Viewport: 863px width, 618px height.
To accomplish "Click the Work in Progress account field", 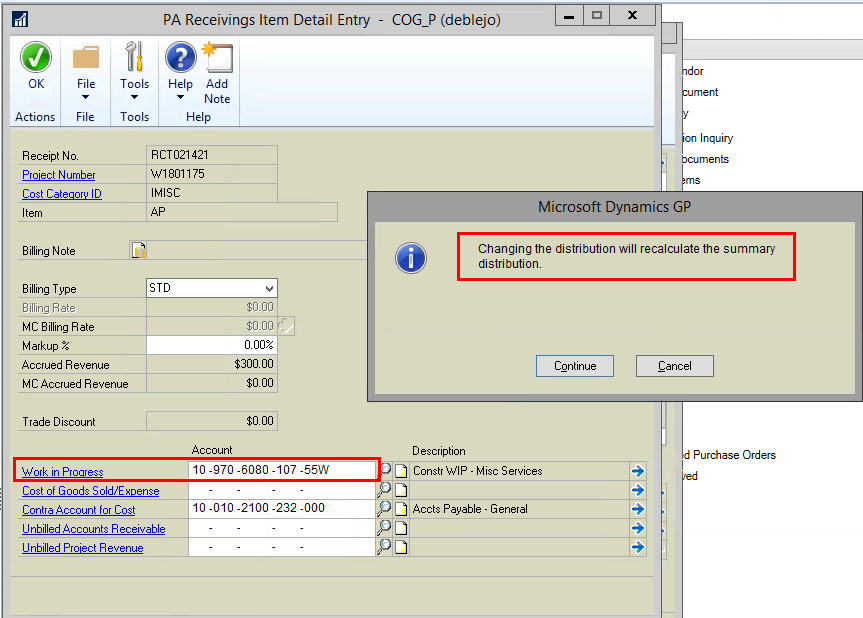I will 282,471.
